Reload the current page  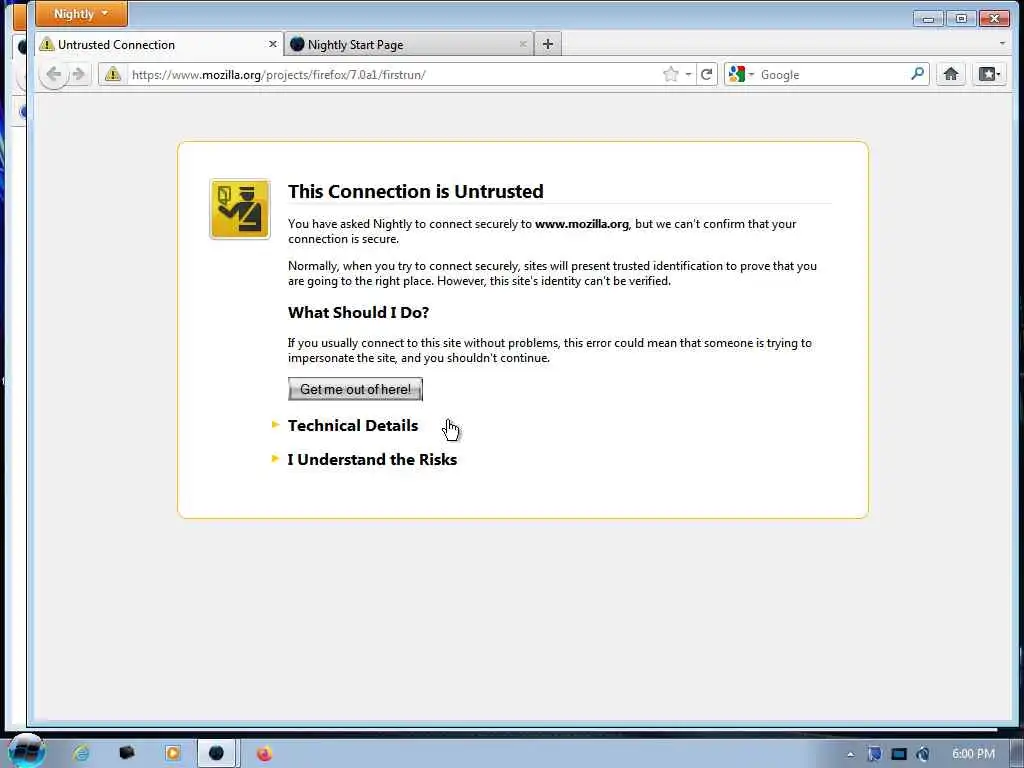(x=706, y=74)
